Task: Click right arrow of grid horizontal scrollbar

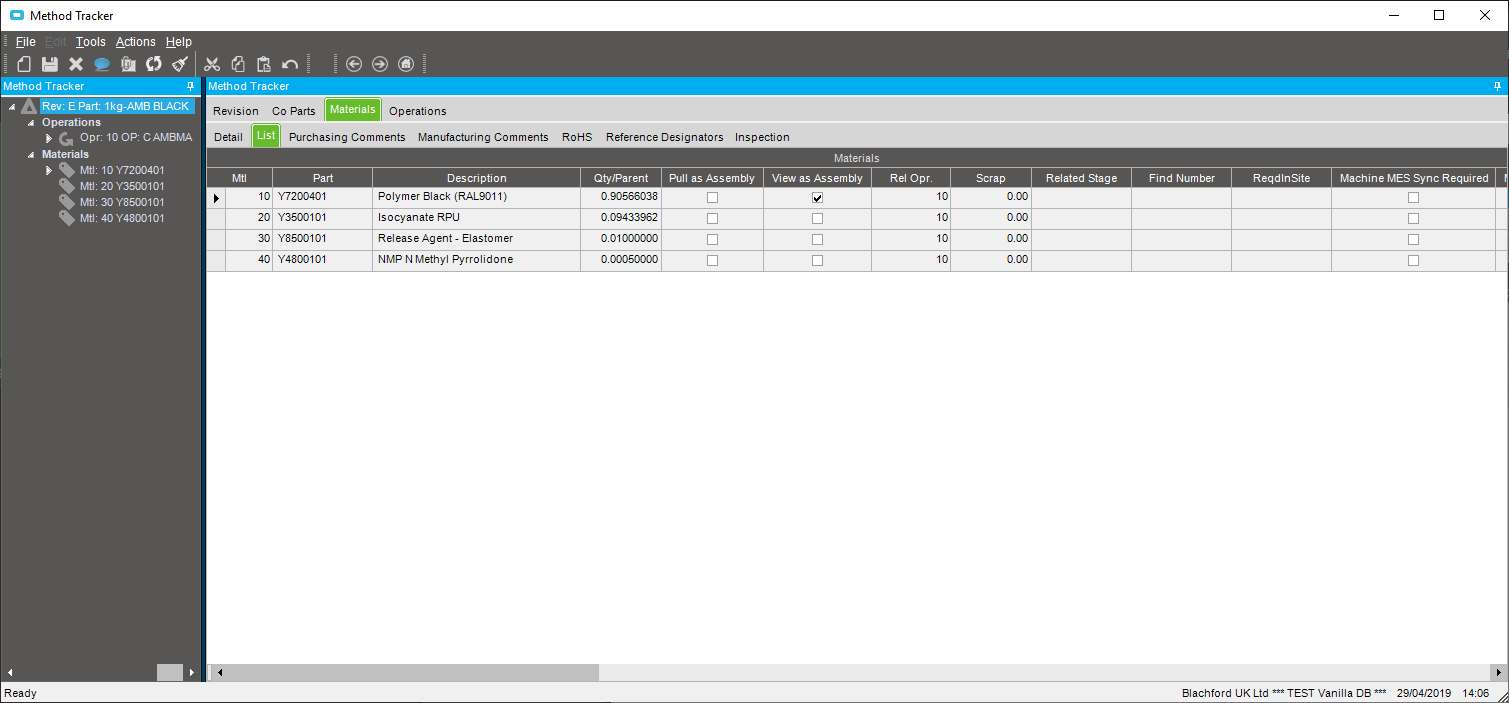Action: coord(1498,672)
